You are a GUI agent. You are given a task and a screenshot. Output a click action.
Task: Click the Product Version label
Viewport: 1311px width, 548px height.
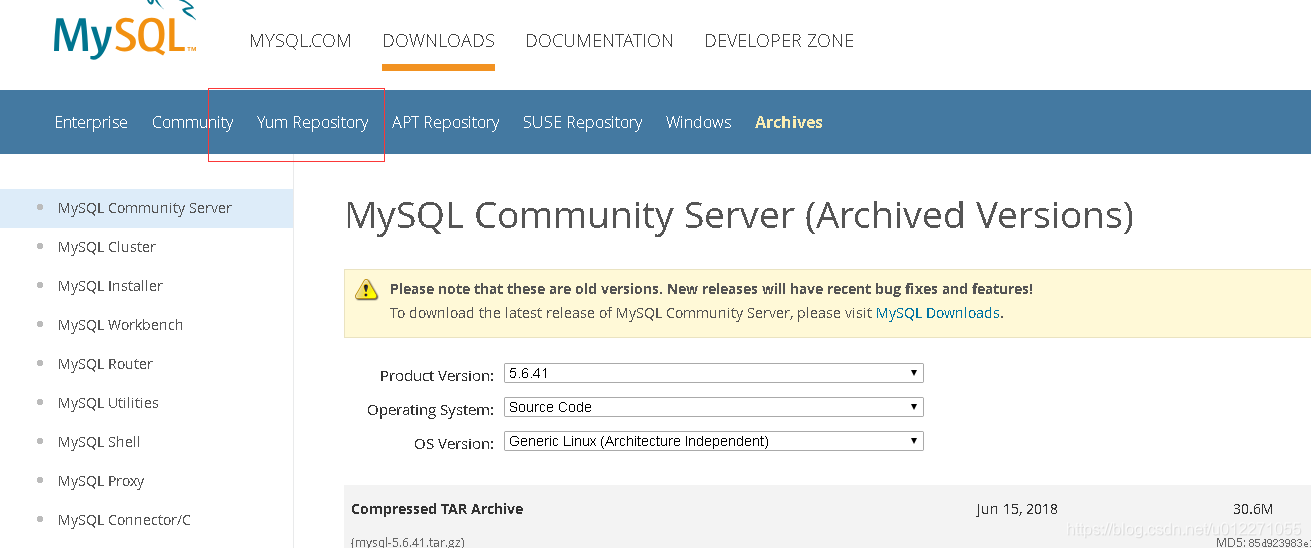[x=437, y=376]
